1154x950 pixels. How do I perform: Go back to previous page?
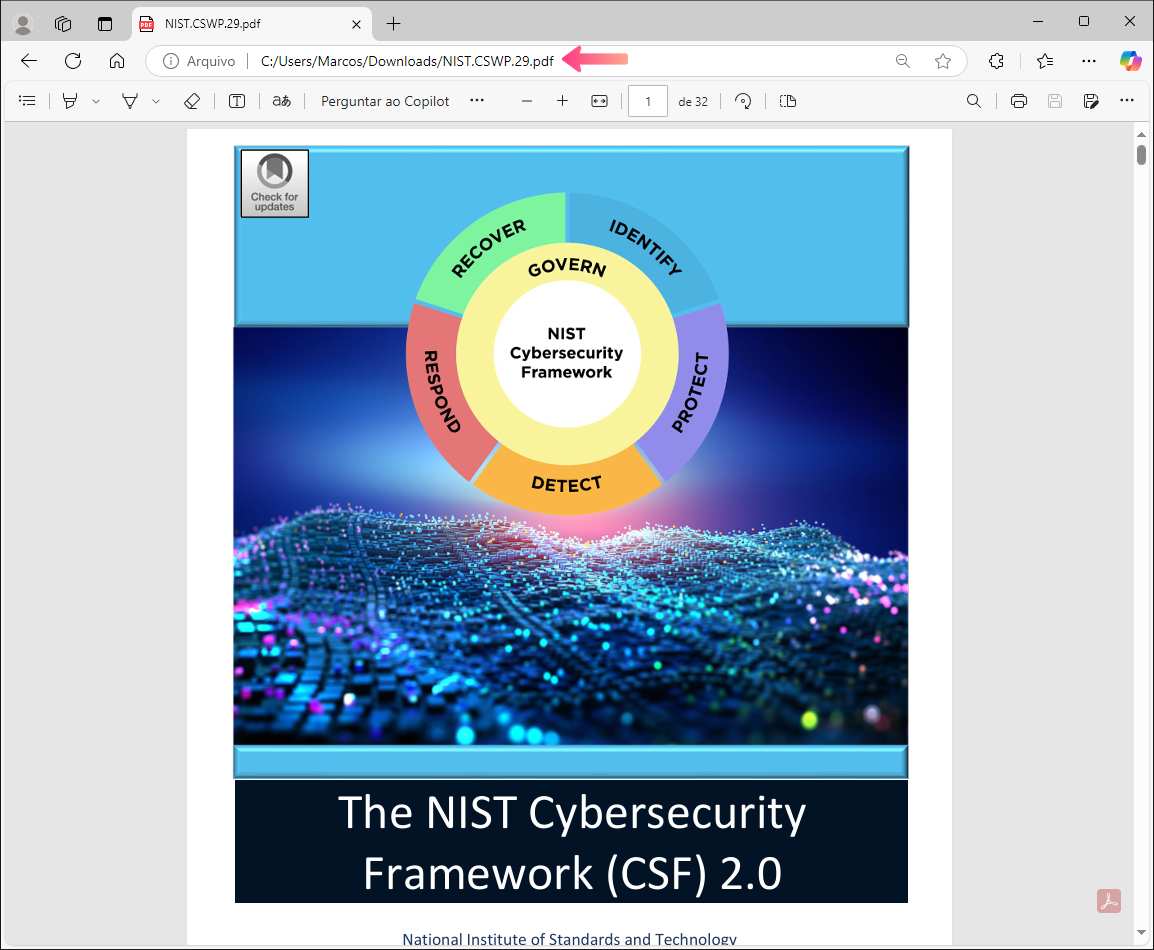pyautogui.click(x=29, y=61)
